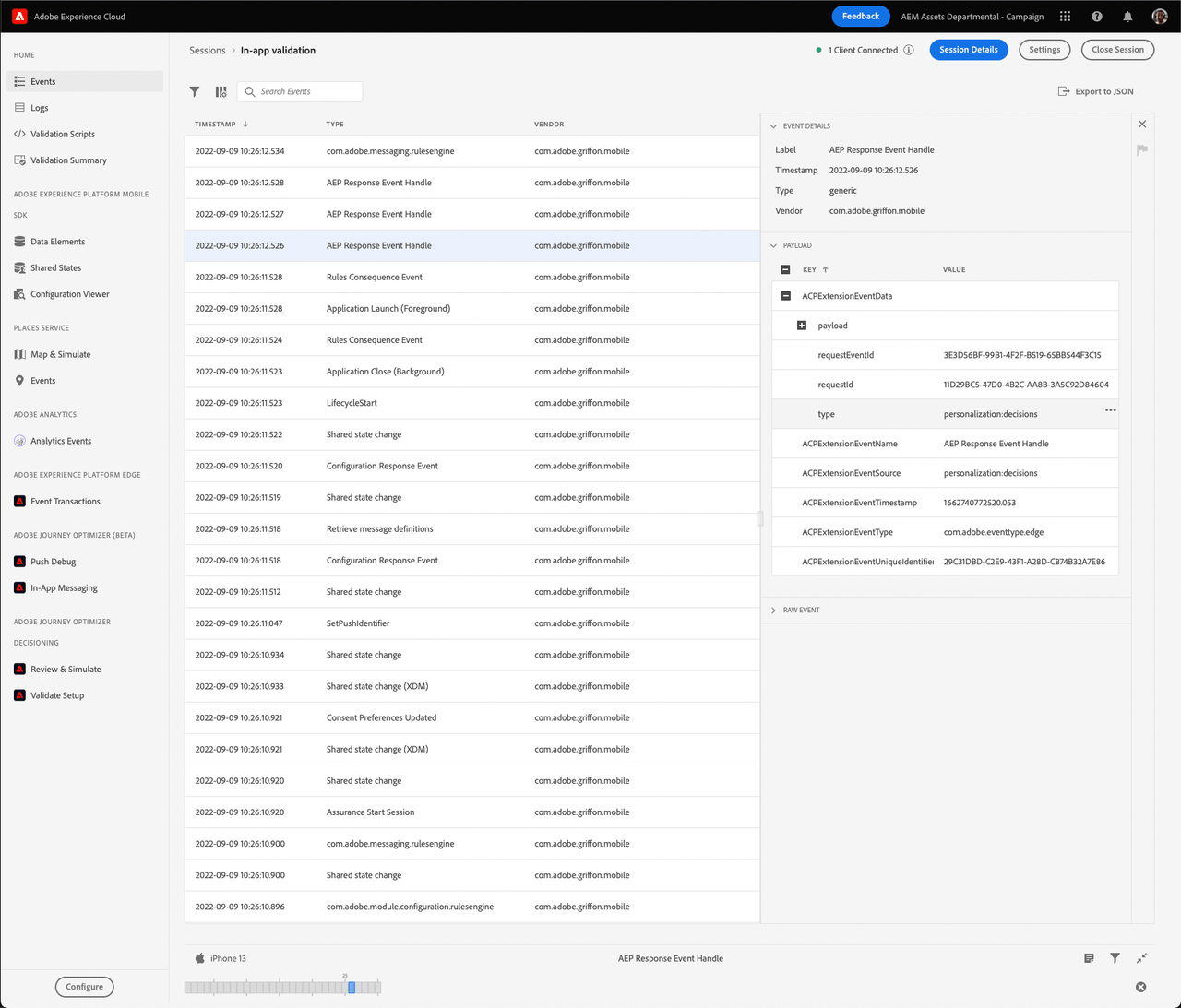Image resolution: width=1181 pixels, height=1008 pixels.
Task: Click the Feedback button
Action: click(x=861, y=17)
